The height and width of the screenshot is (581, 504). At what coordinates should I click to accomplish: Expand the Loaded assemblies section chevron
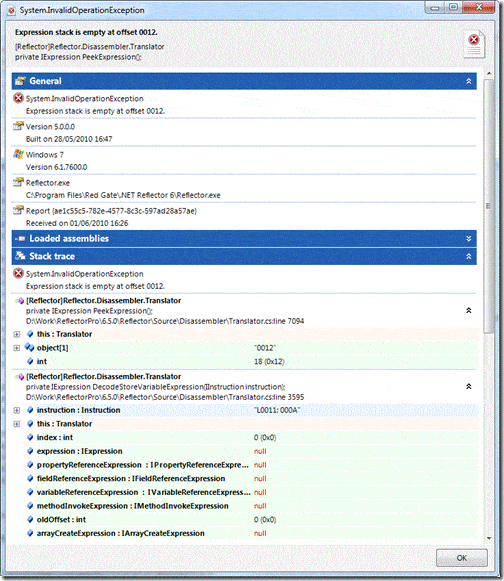point(468,239)
